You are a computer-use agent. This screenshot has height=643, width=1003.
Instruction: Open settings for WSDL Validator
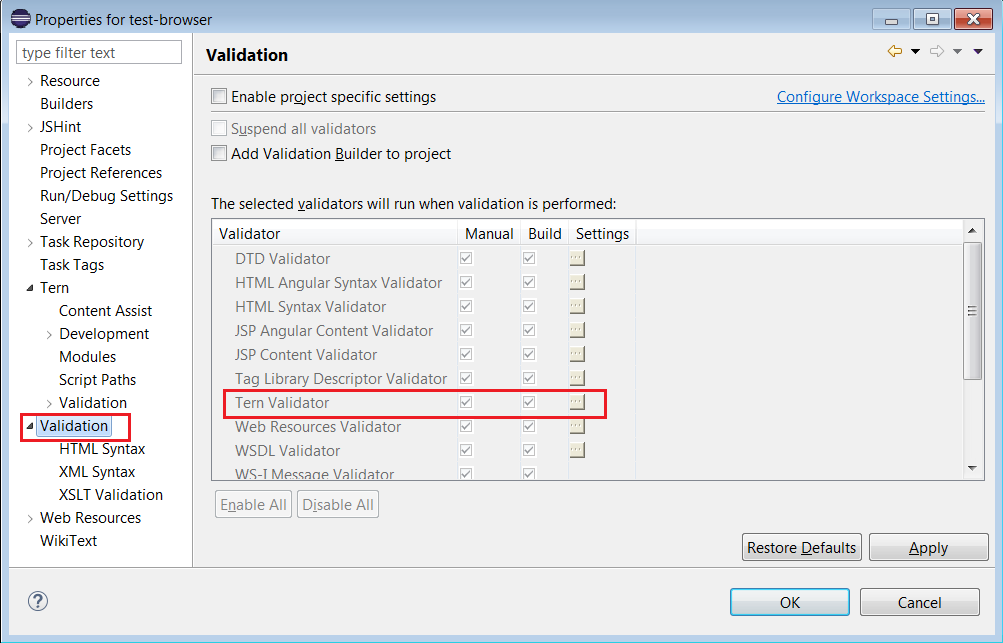577,450
